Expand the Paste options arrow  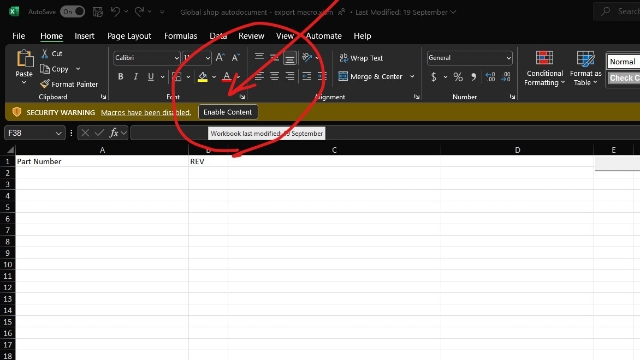(24, 82)
